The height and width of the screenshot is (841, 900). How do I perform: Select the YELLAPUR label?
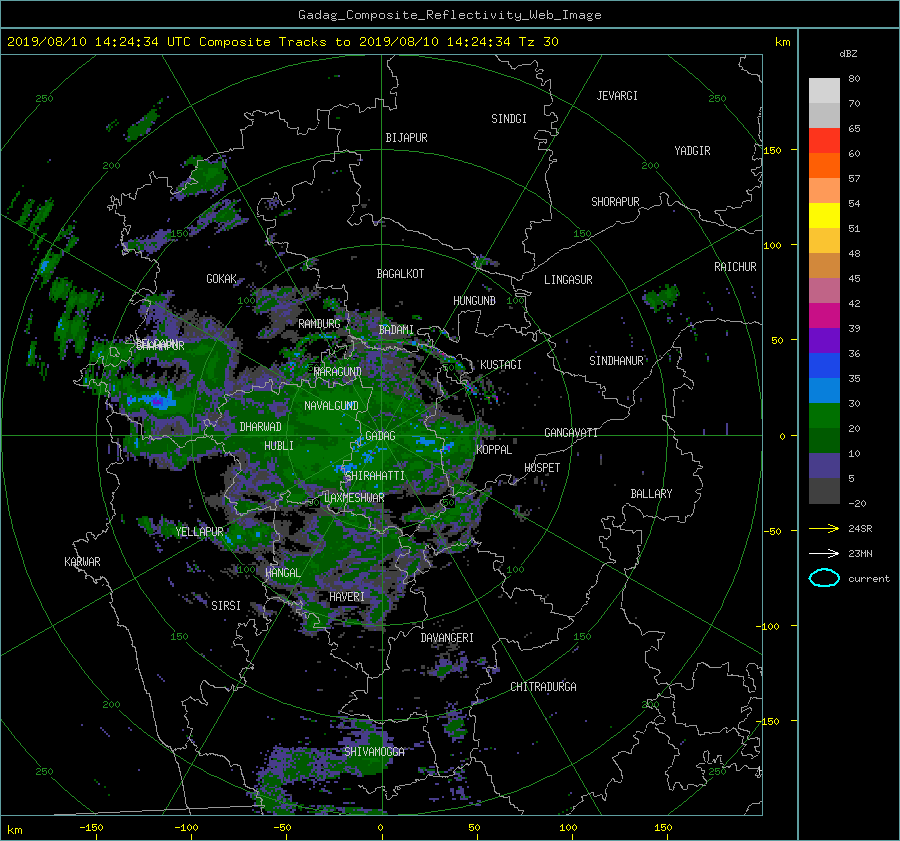[199, 532]
